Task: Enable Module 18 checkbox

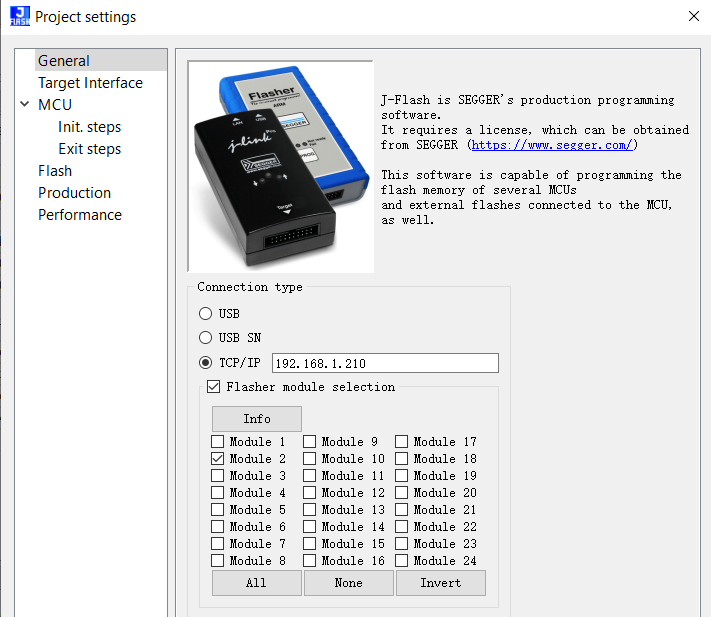Action: click(x=402, y=458)
